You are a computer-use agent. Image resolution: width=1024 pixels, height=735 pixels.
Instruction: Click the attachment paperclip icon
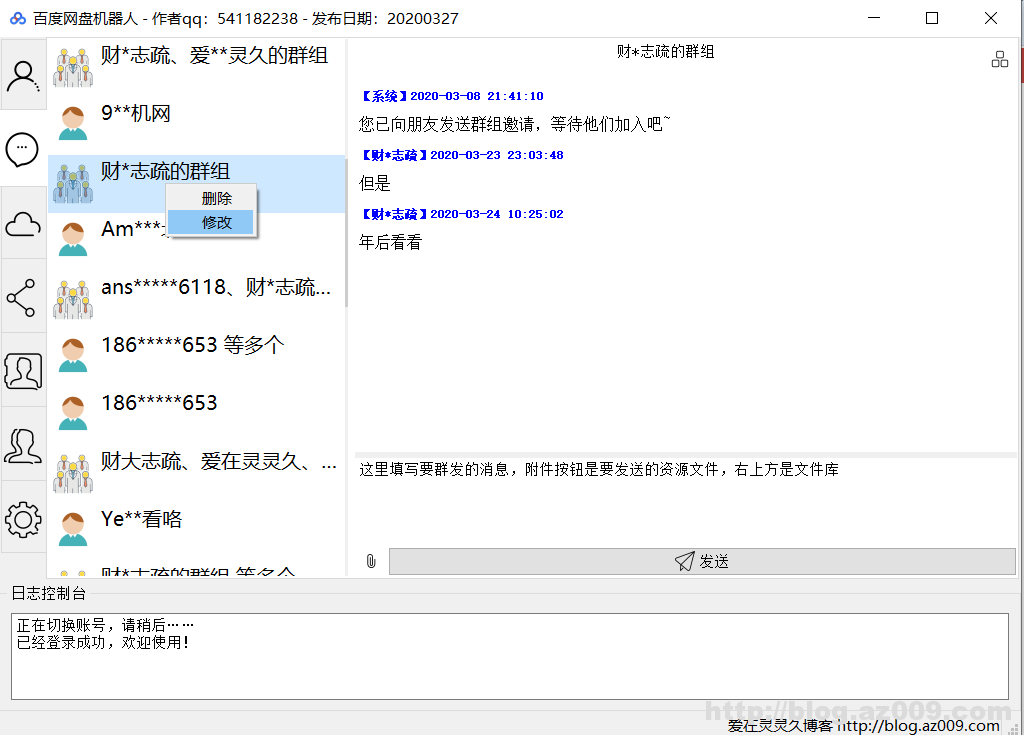coord(371,562)
